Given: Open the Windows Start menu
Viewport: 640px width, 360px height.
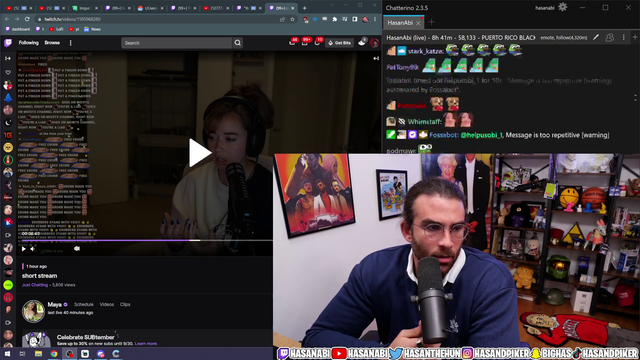Looking at the screenshot, I should pyautogui.click(x=7, y=354).
